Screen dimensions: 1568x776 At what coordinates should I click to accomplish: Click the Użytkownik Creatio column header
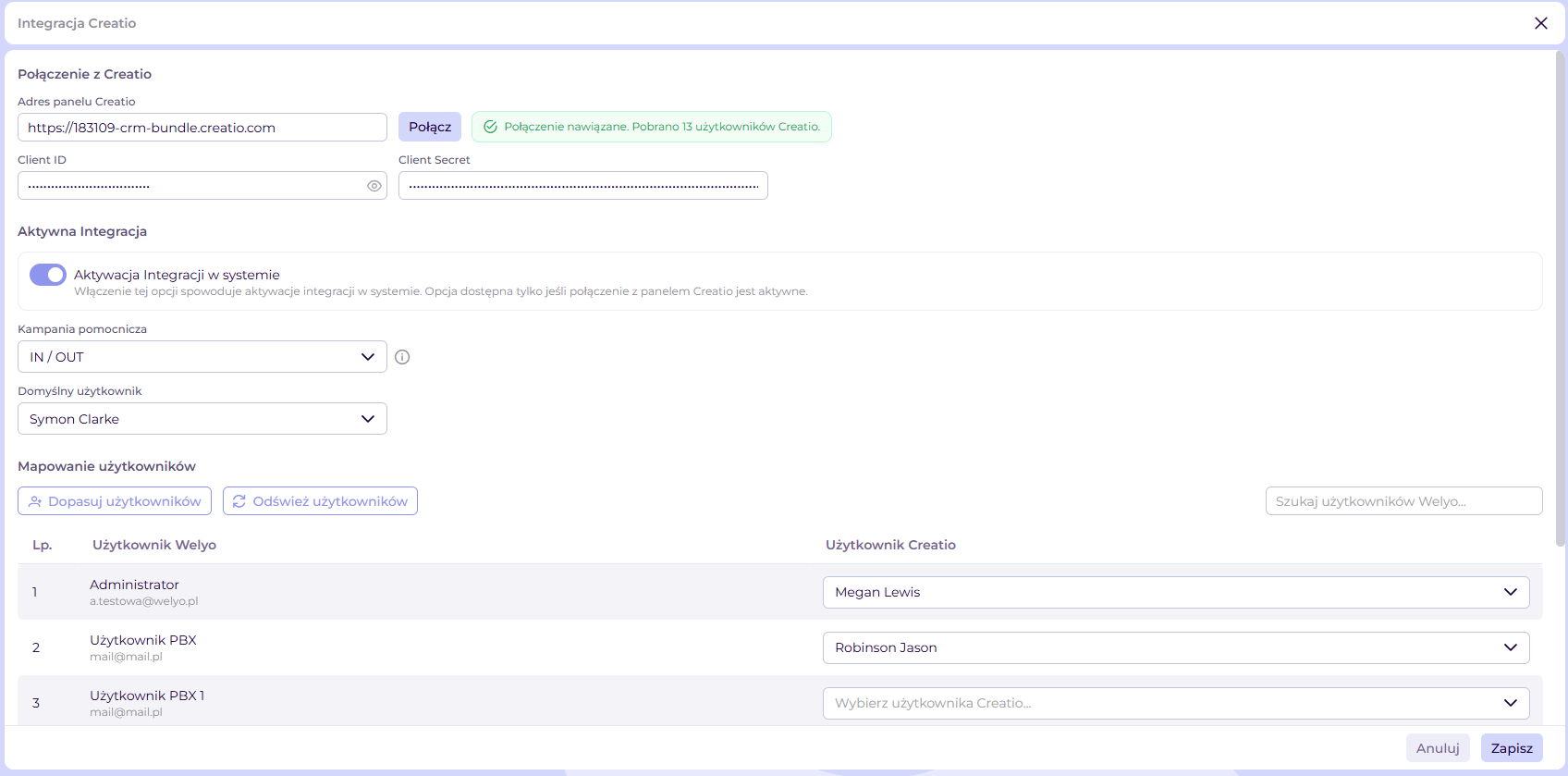click(890, 545)
